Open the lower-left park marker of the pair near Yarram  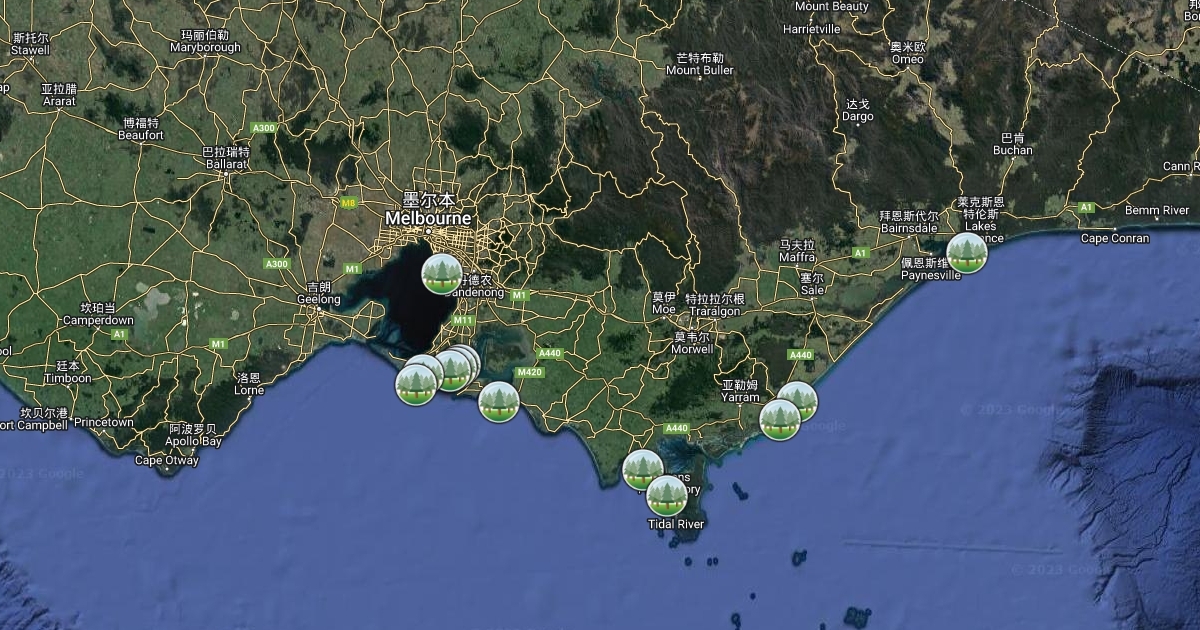(x=779, y=419)
